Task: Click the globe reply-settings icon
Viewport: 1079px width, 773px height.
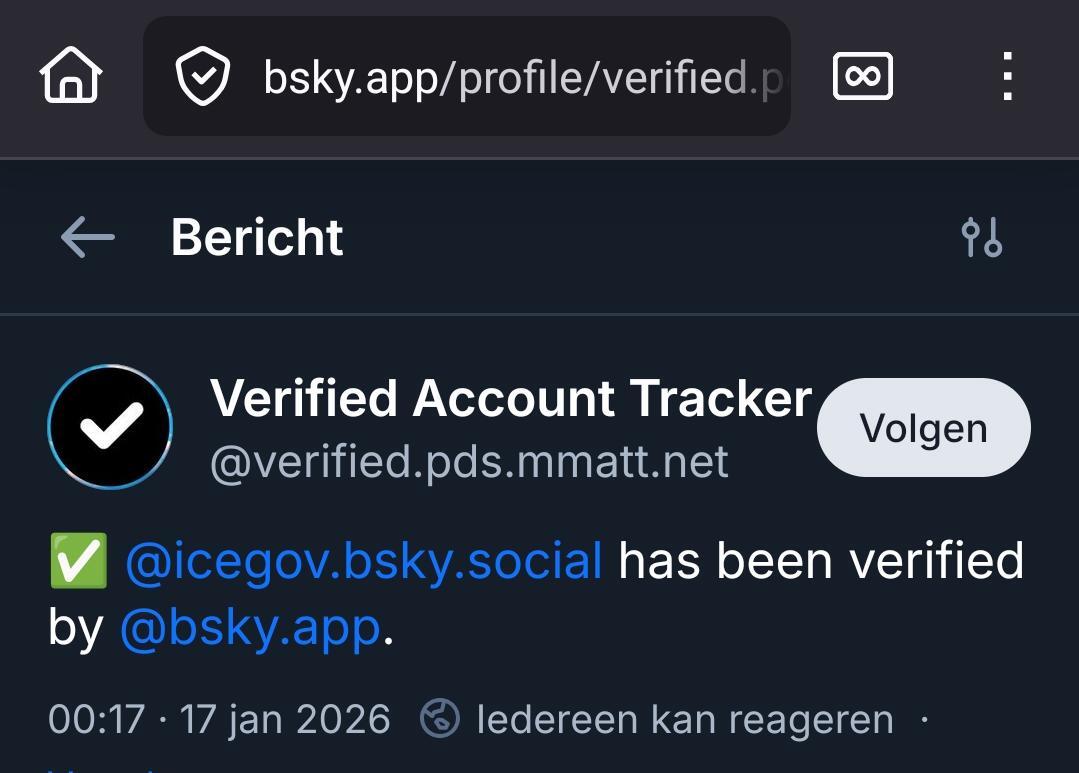Action: tap(439, 719)
